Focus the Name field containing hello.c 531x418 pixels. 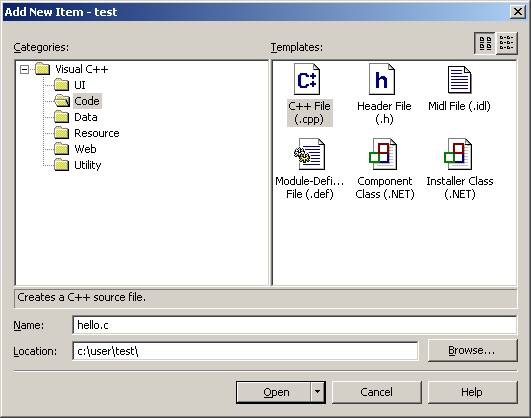[x=295, y=325]
